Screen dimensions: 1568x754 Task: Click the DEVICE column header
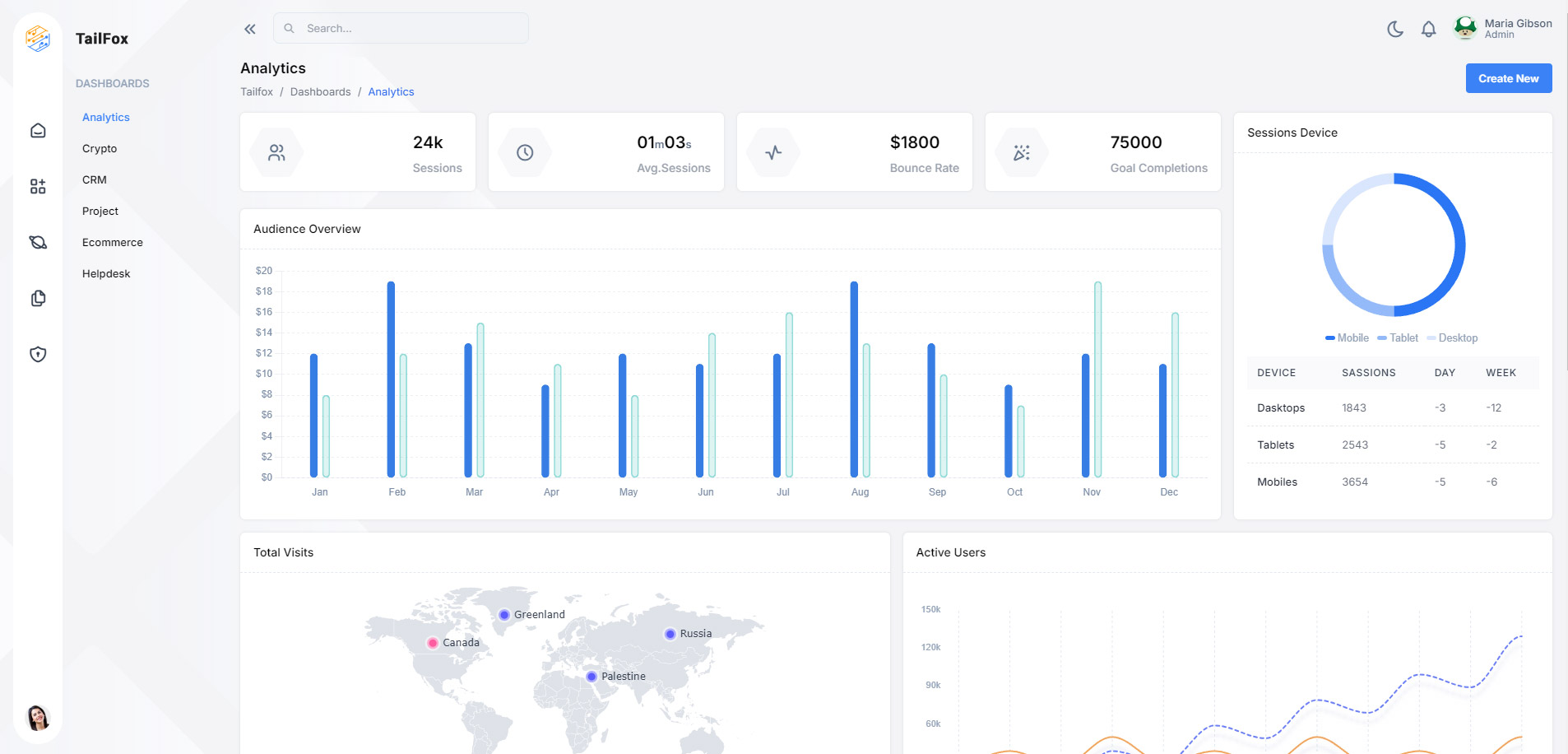[1276, 373]
